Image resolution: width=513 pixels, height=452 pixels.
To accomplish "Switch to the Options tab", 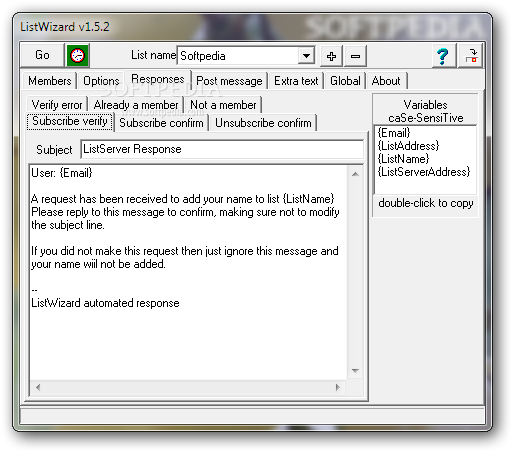I will tap(101, 81).
